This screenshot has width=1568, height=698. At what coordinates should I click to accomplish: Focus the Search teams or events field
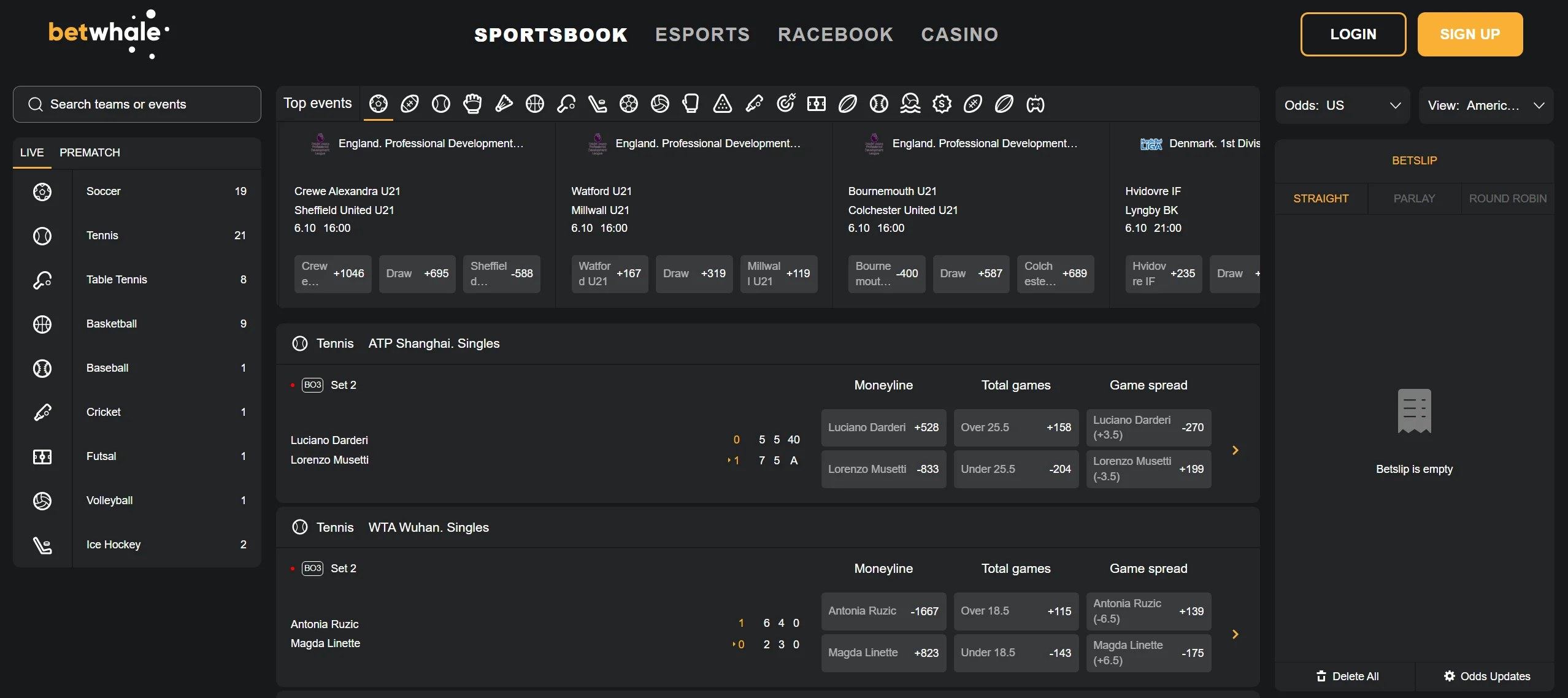[x=137, y=104]
